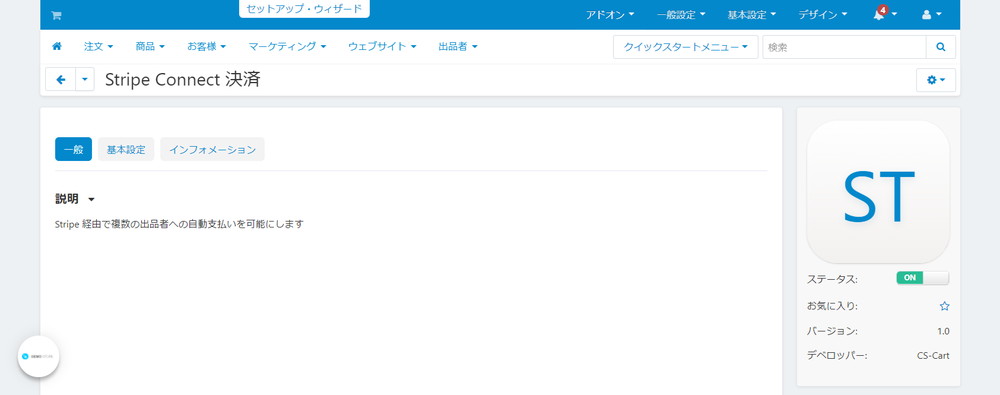Open the demo store floating badge

click(38, 356)
